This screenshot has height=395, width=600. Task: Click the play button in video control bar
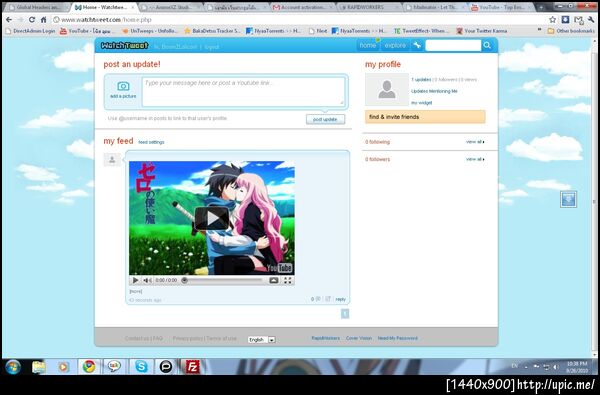pos(135,281)
